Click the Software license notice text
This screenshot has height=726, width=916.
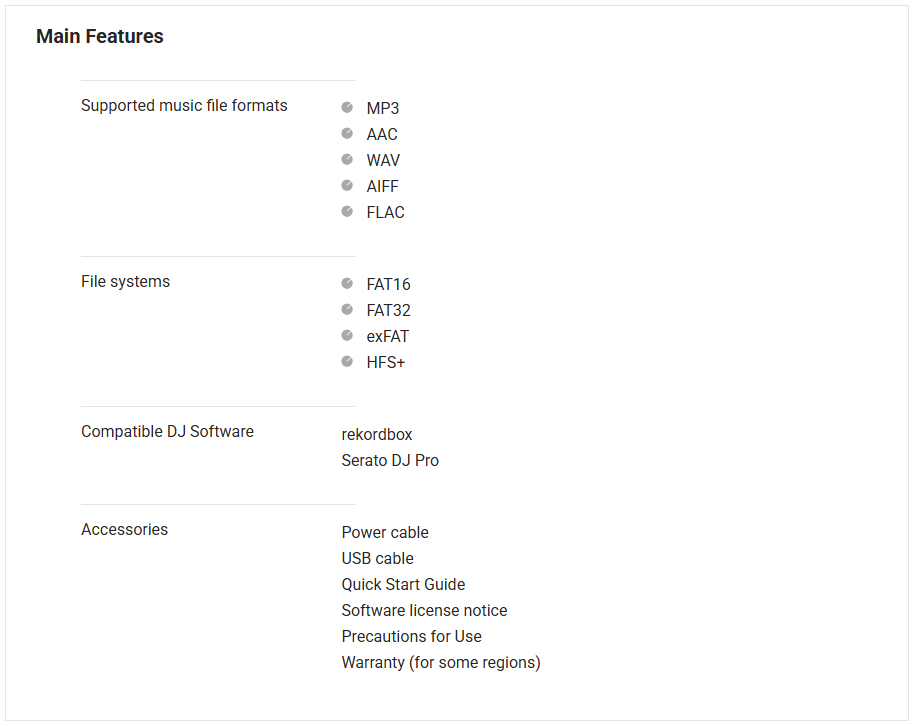click(x=424, y=611)
